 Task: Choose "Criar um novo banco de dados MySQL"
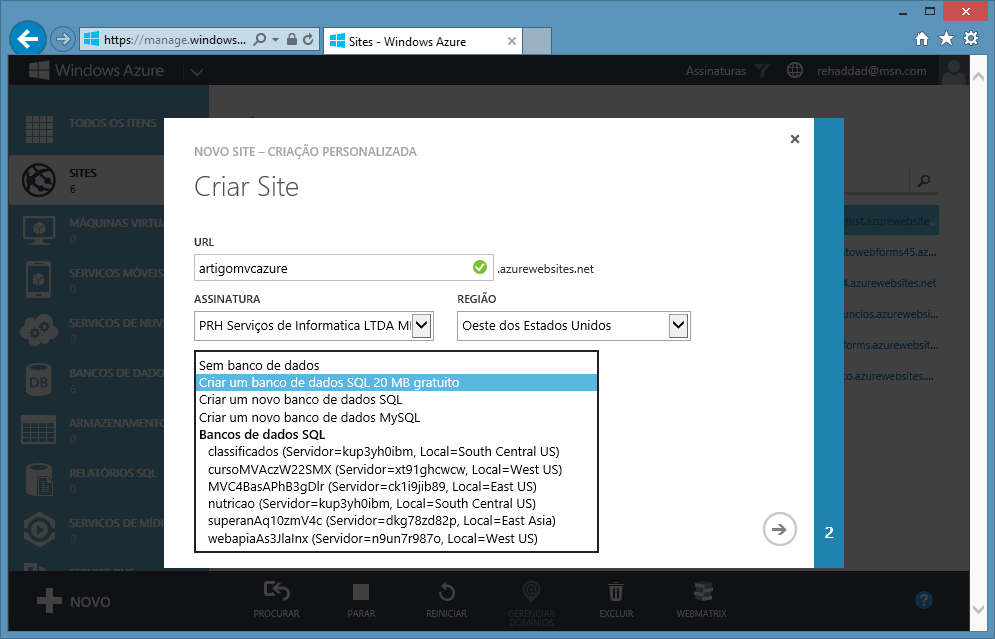[x=396, y=418]
